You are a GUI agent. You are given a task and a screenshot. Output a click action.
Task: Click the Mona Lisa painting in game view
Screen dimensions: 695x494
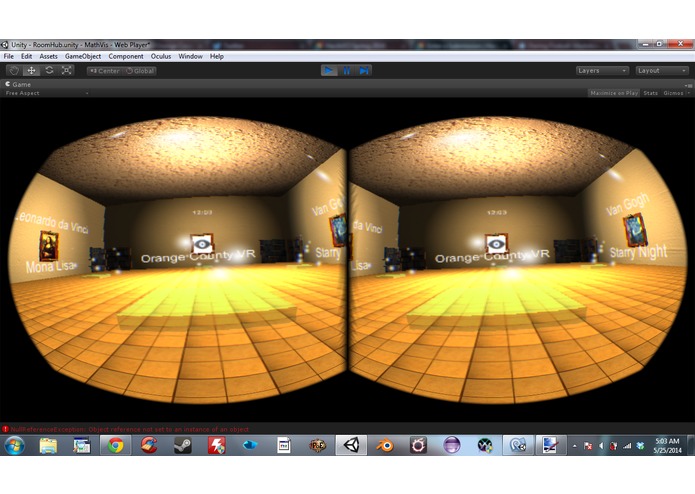tap(48, 245)
